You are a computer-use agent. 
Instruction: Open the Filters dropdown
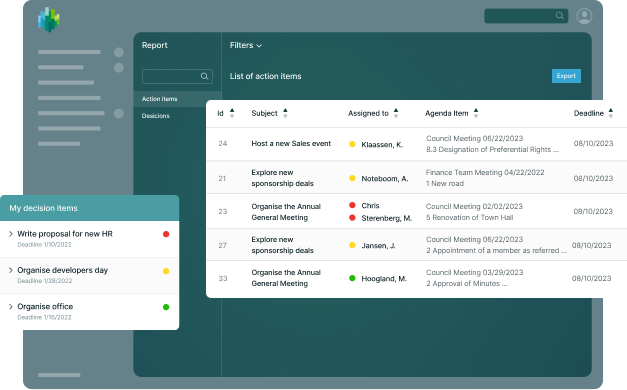(246, 45)
